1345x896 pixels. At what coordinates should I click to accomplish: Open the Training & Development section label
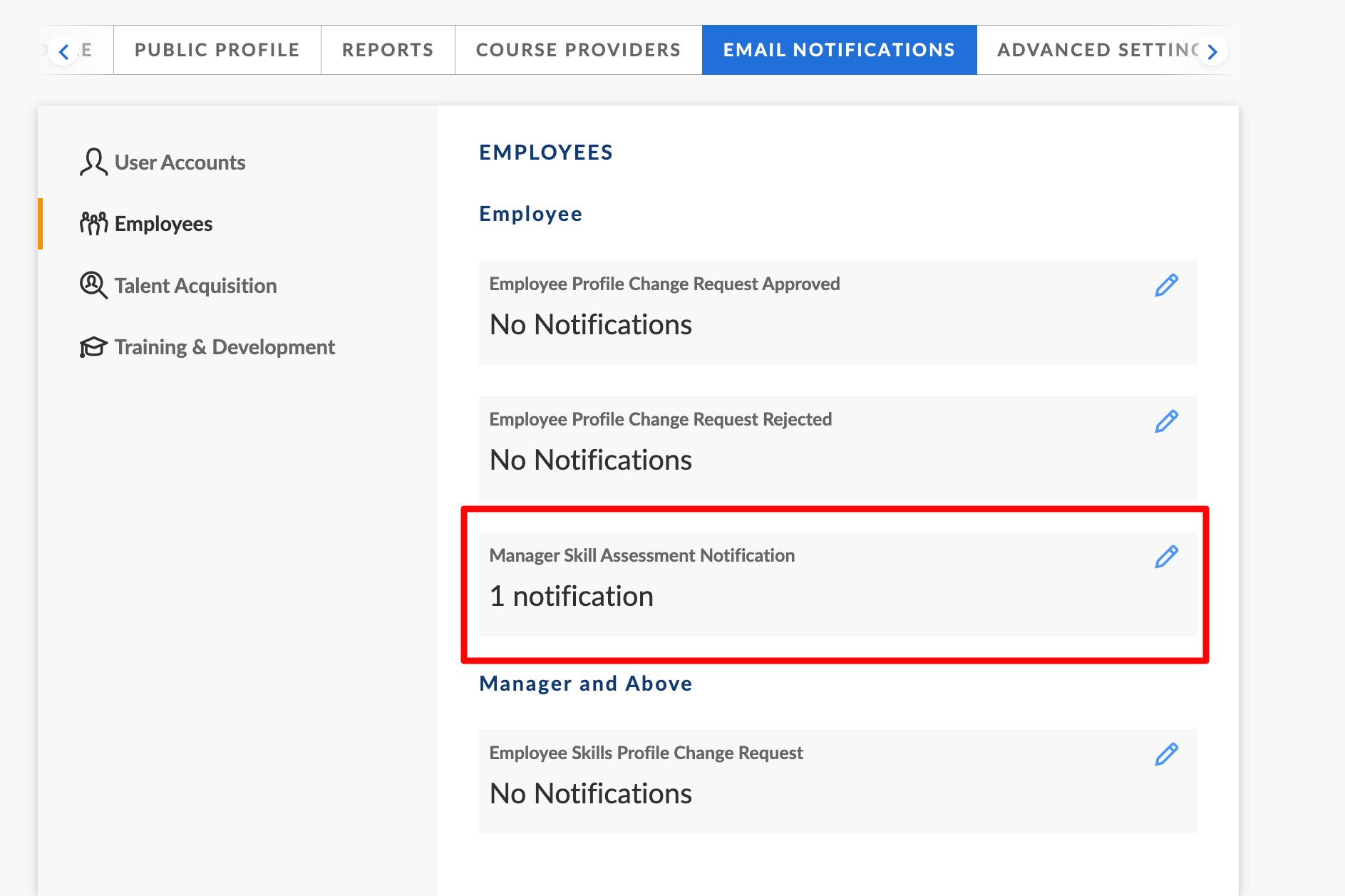pos(225,347)
